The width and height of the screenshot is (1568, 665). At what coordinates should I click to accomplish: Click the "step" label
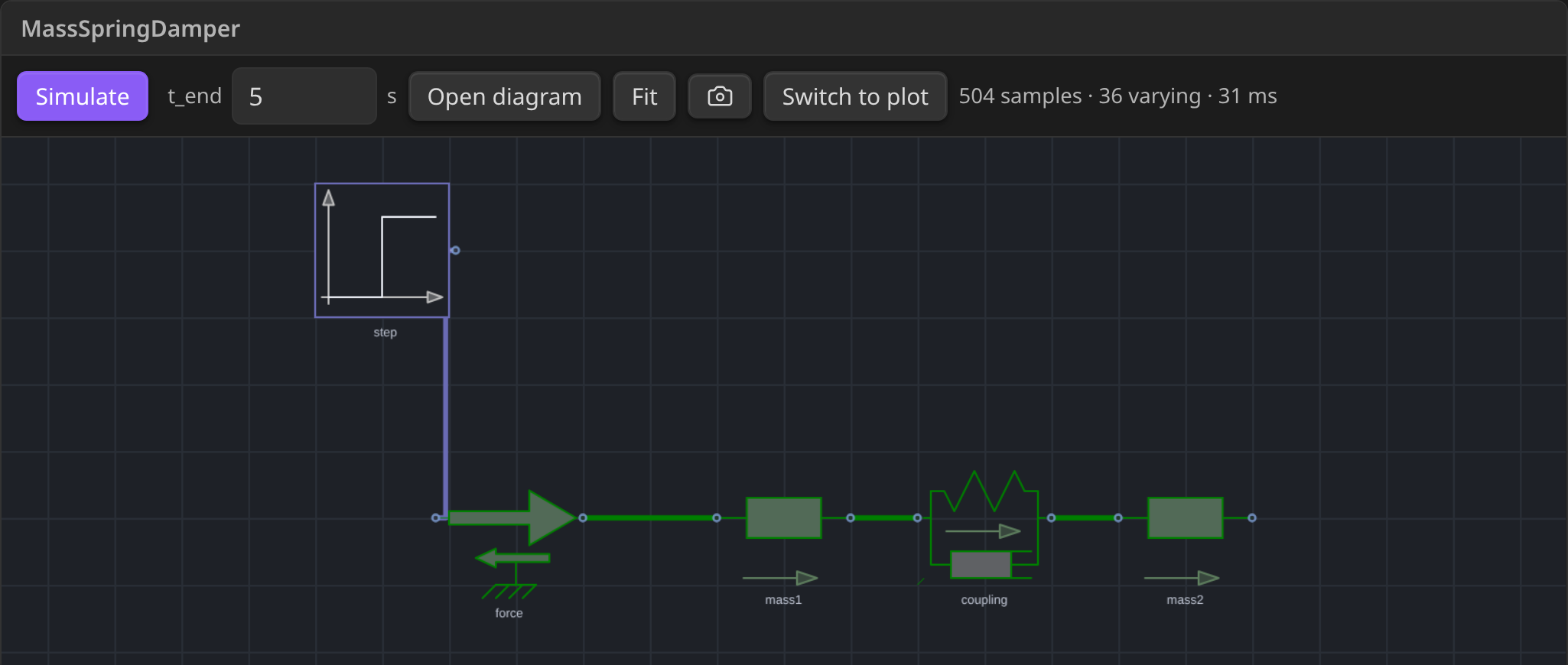point(385,332)
